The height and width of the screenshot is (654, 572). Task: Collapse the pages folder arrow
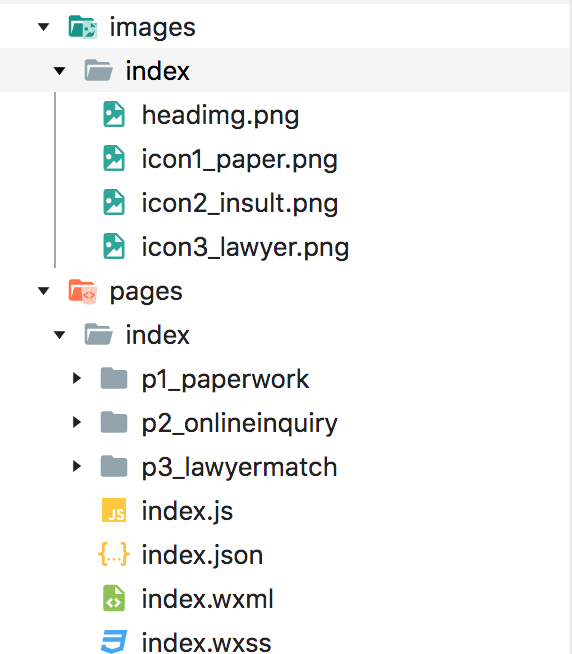[x=44, y=291]
